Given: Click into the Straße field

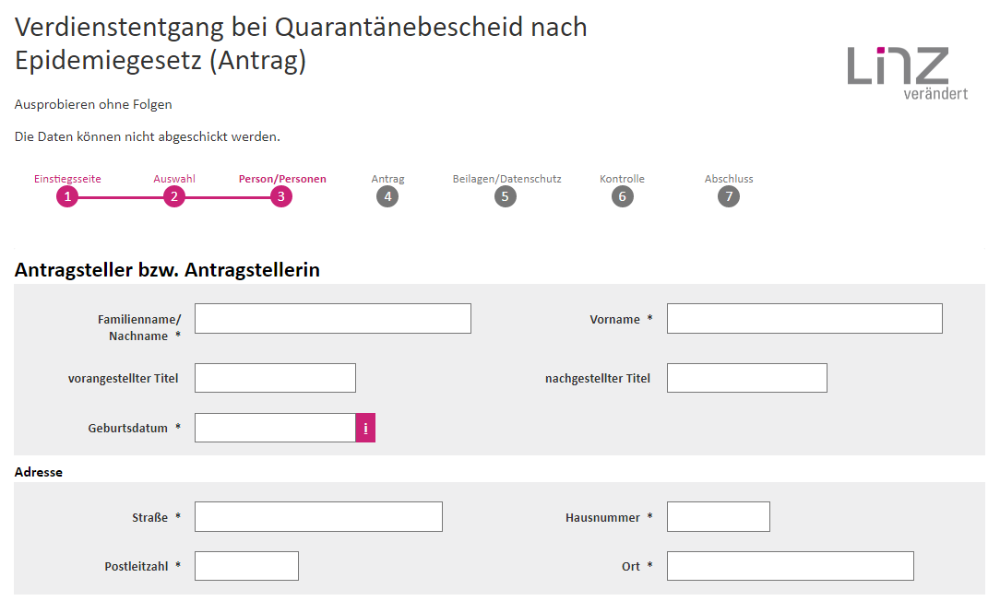Looking at the screenshot, I should (318, 516).
